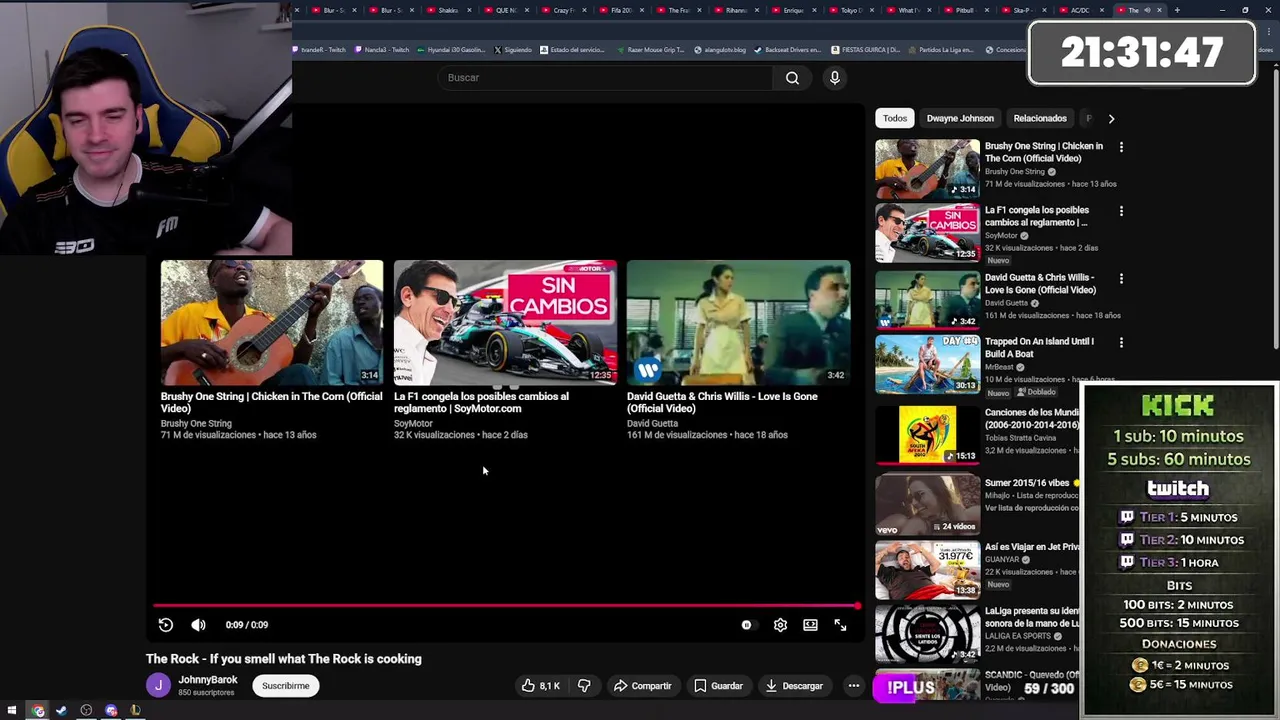
Task: Open options menu for David Guetta sidebar video
Action: (1121, 279)
